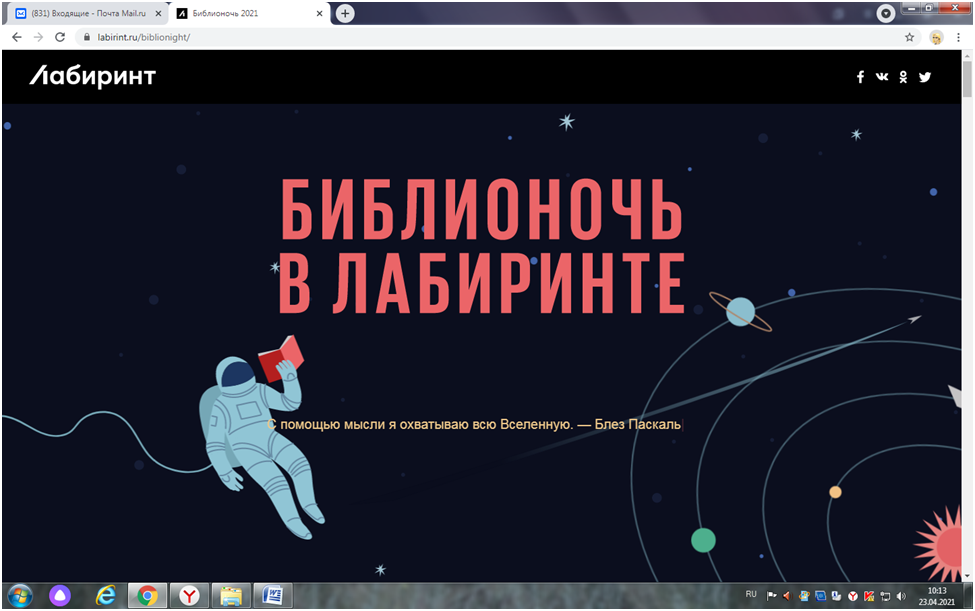Switch to Chrome in the taskbar
This screenshot has width=975, height=611.
coord(147,596)
